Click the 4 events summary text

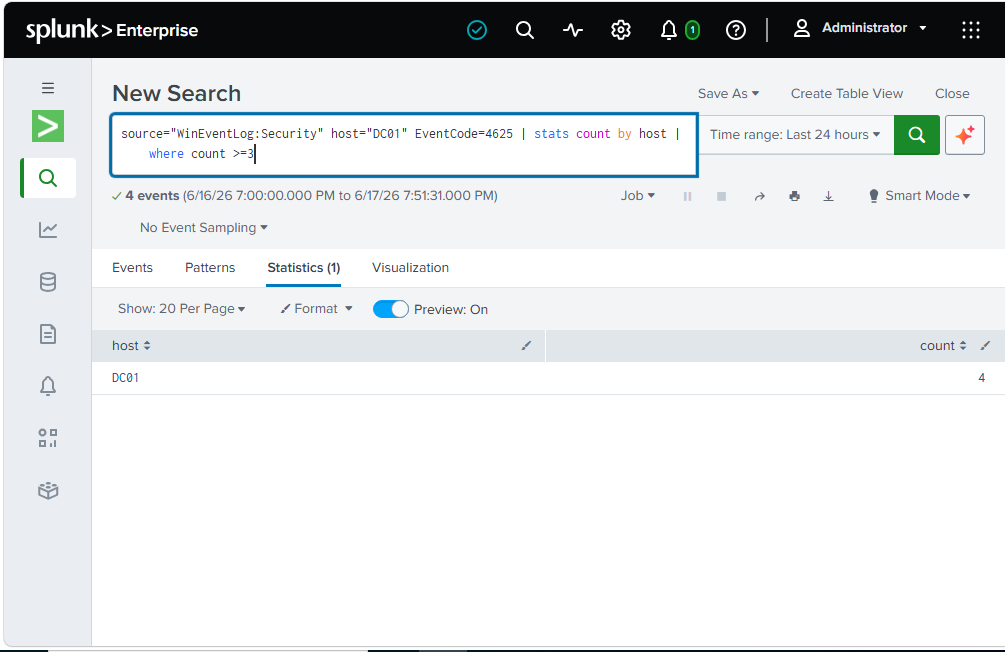(x=152, y=196)
